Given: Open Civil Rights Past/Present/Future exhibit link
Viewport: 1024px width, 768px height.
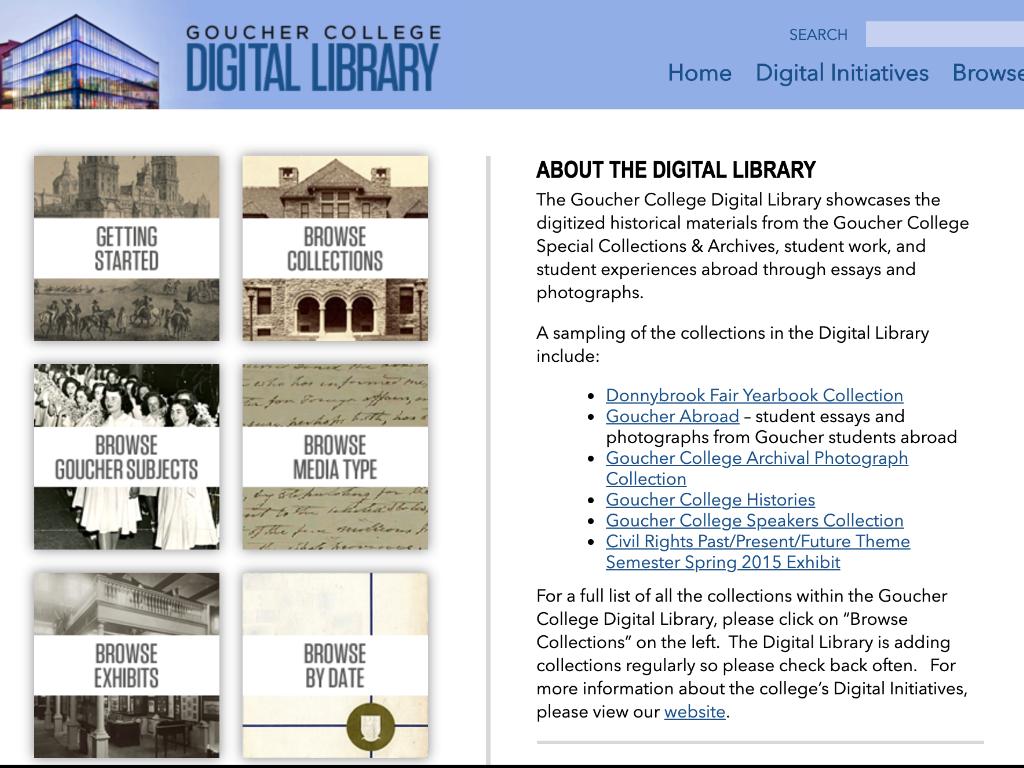Looking at the screenshot, I should point(757,542).
